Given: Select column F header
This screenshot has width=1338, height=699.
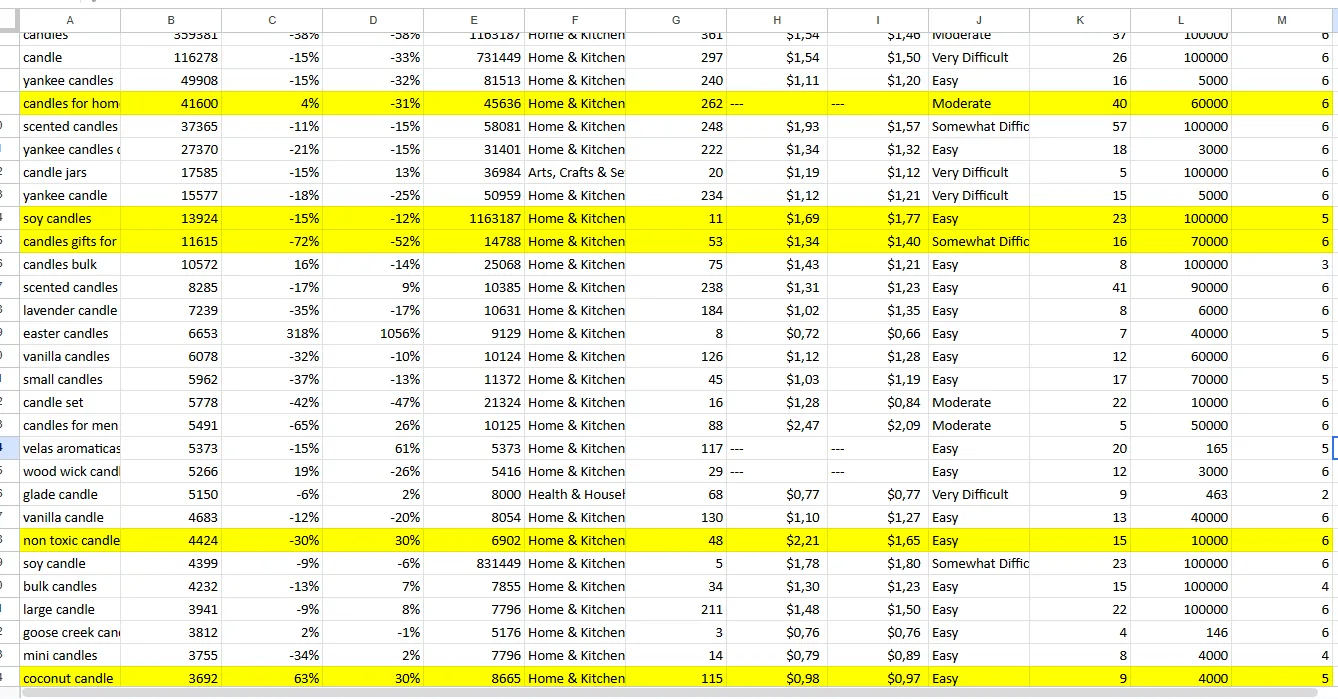Looking at the screenshot, I should click(x=575, y=21).
